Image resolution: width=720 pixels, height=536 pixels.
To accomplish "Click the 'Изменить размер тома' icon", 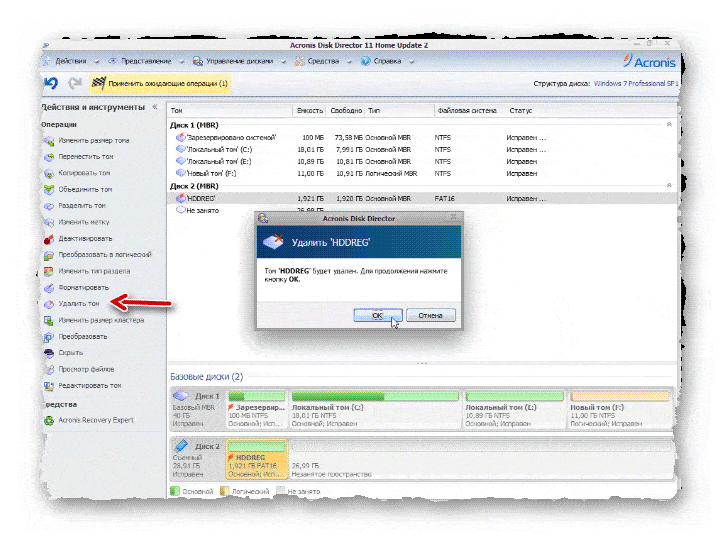I will tap(49, 141).
